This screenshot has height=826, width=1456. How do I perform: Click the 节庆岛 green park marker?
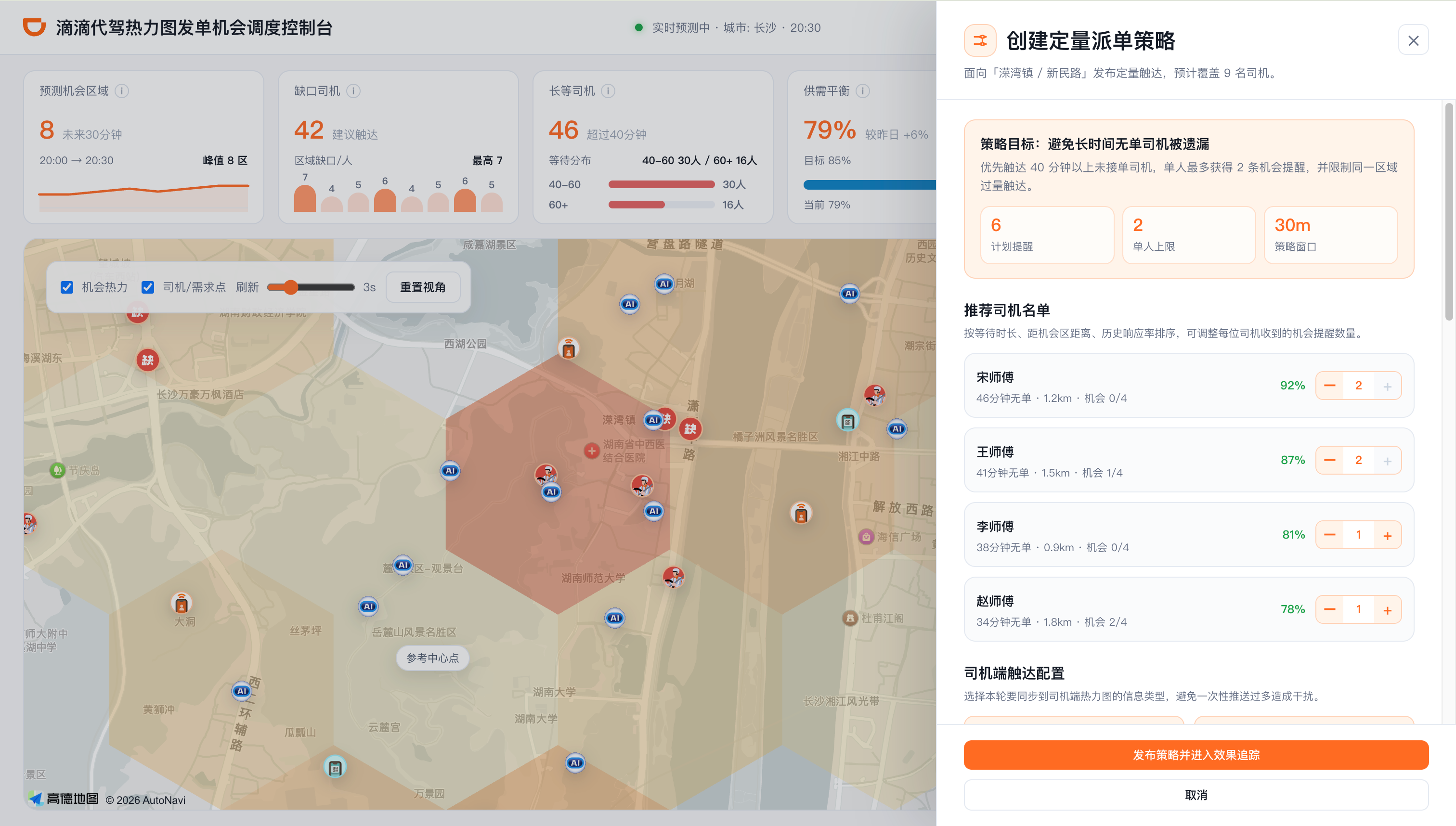pos(57,470)
